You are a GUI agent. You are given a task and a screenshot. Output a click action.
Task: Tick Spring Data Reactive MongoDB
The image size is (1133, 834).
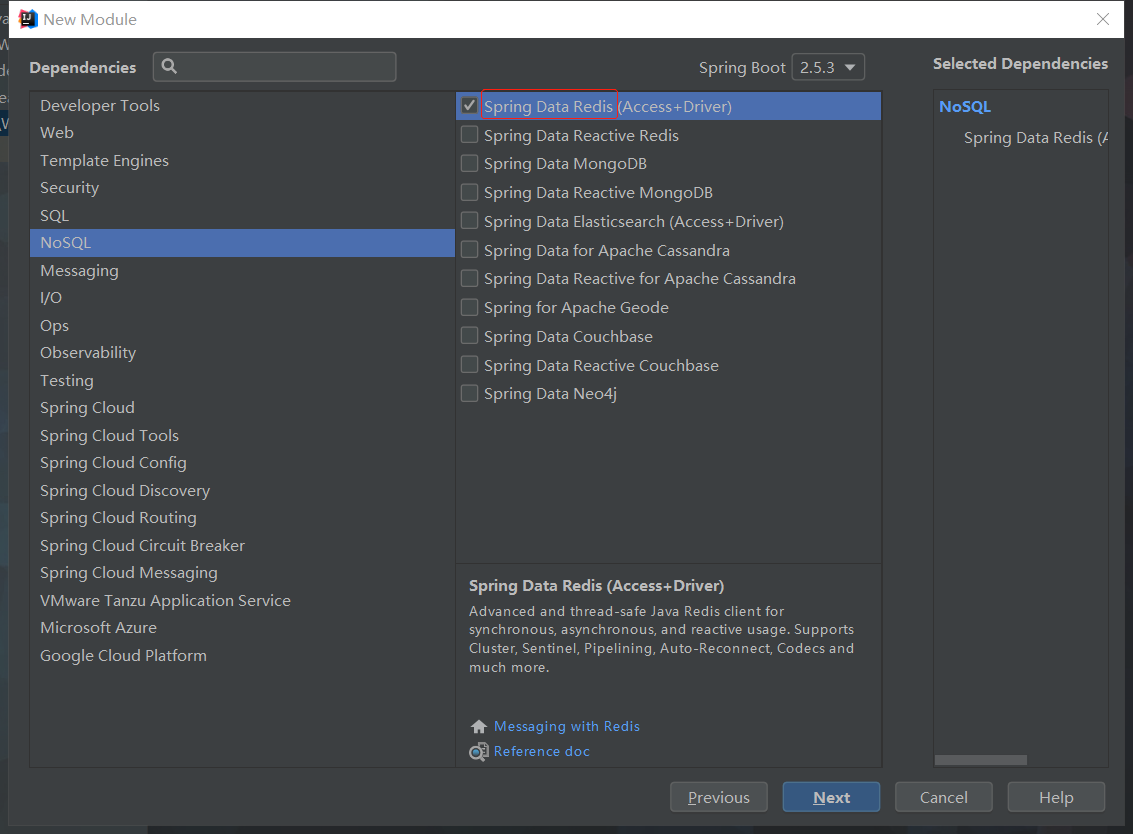coord(470,192)
